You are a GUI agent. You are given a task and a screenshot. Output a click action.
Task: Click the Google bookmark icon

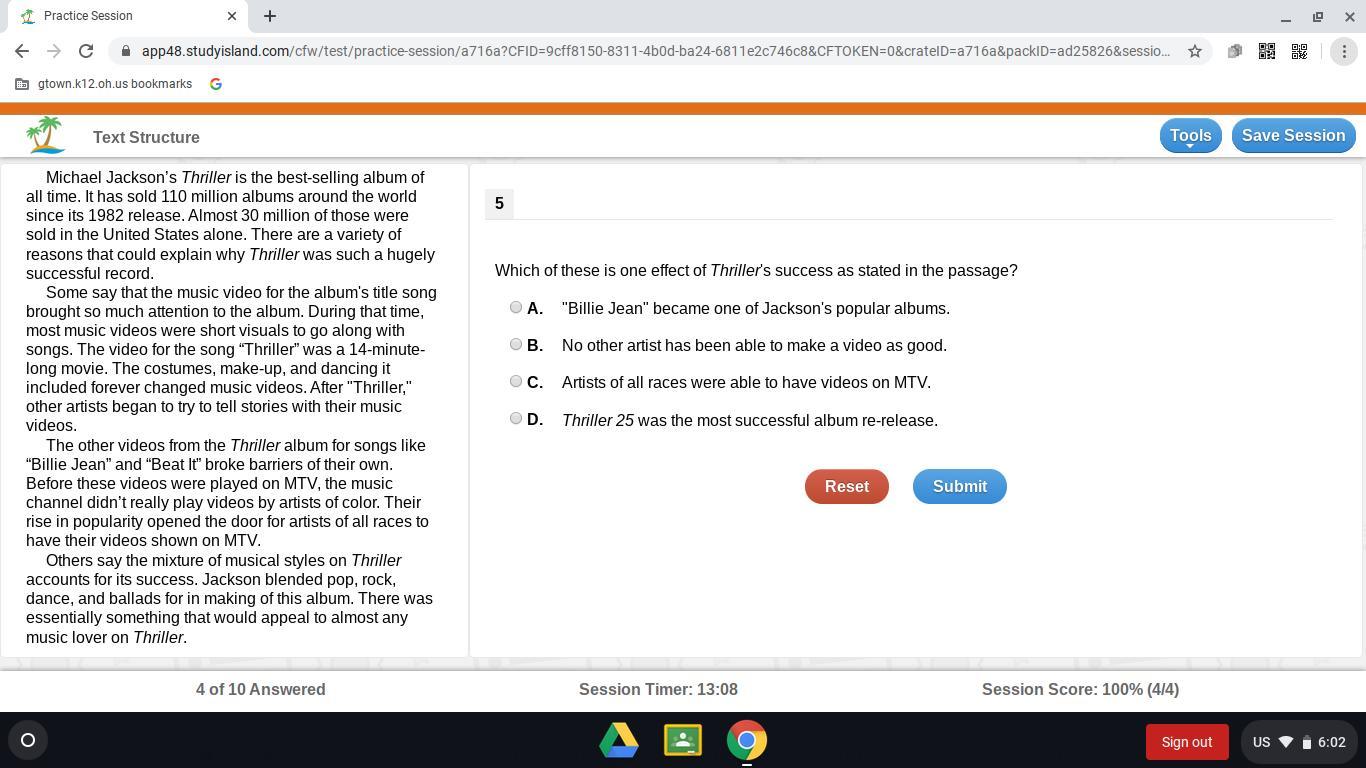pyautogui.click(x=215, y=84)
